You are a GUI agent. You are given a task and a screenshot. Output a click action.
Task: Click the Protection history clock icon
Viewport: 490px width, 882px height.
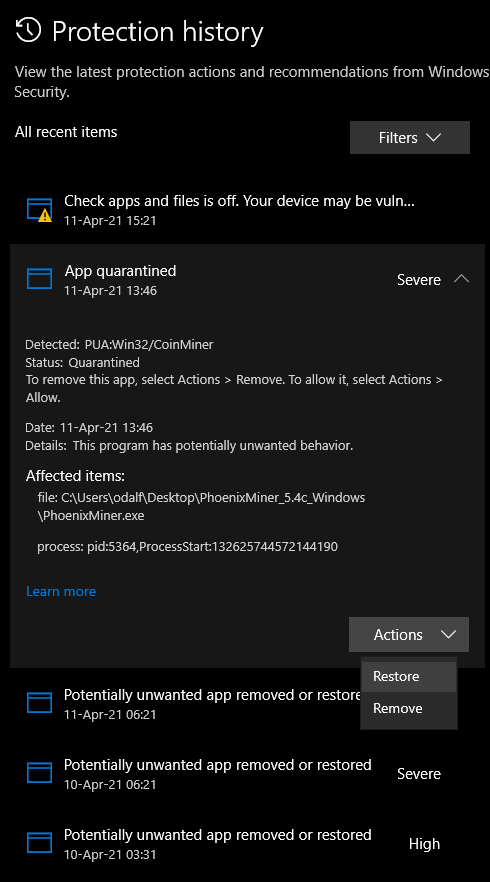point(28,30)
